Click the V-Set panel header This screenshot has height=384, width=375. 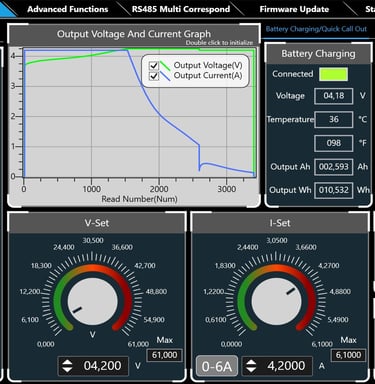(97, 223)
